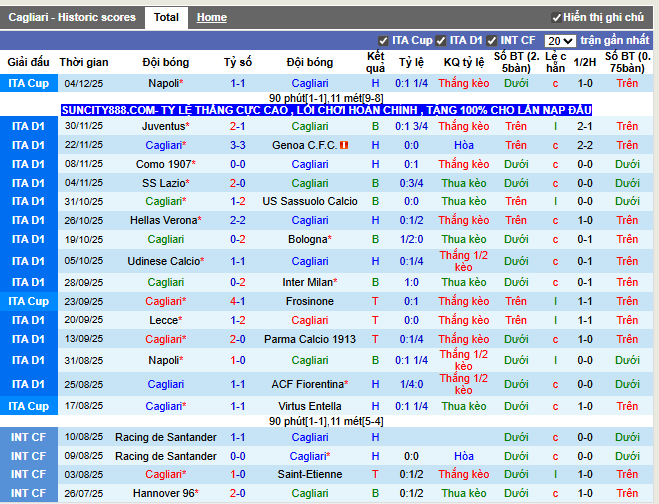Click the ITA Cup label for 23/09/25
This screenshot has width=659, height=504.
[x=29, y=301]
